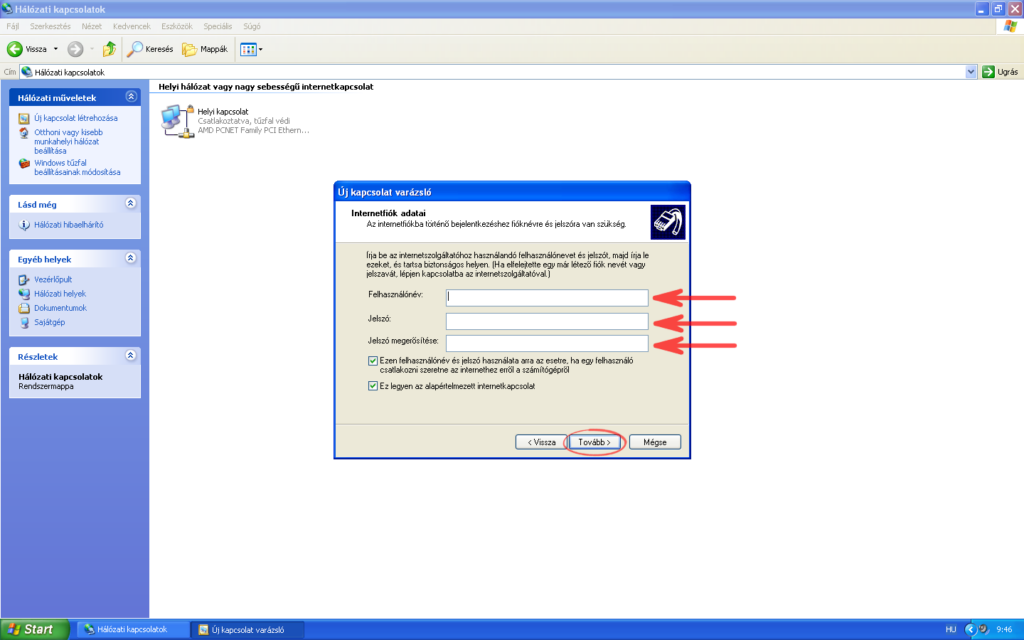The height and width of the screenshot is (640, 1024).
Task: Click the Mégse button to cancel
Action: [655, 441]
